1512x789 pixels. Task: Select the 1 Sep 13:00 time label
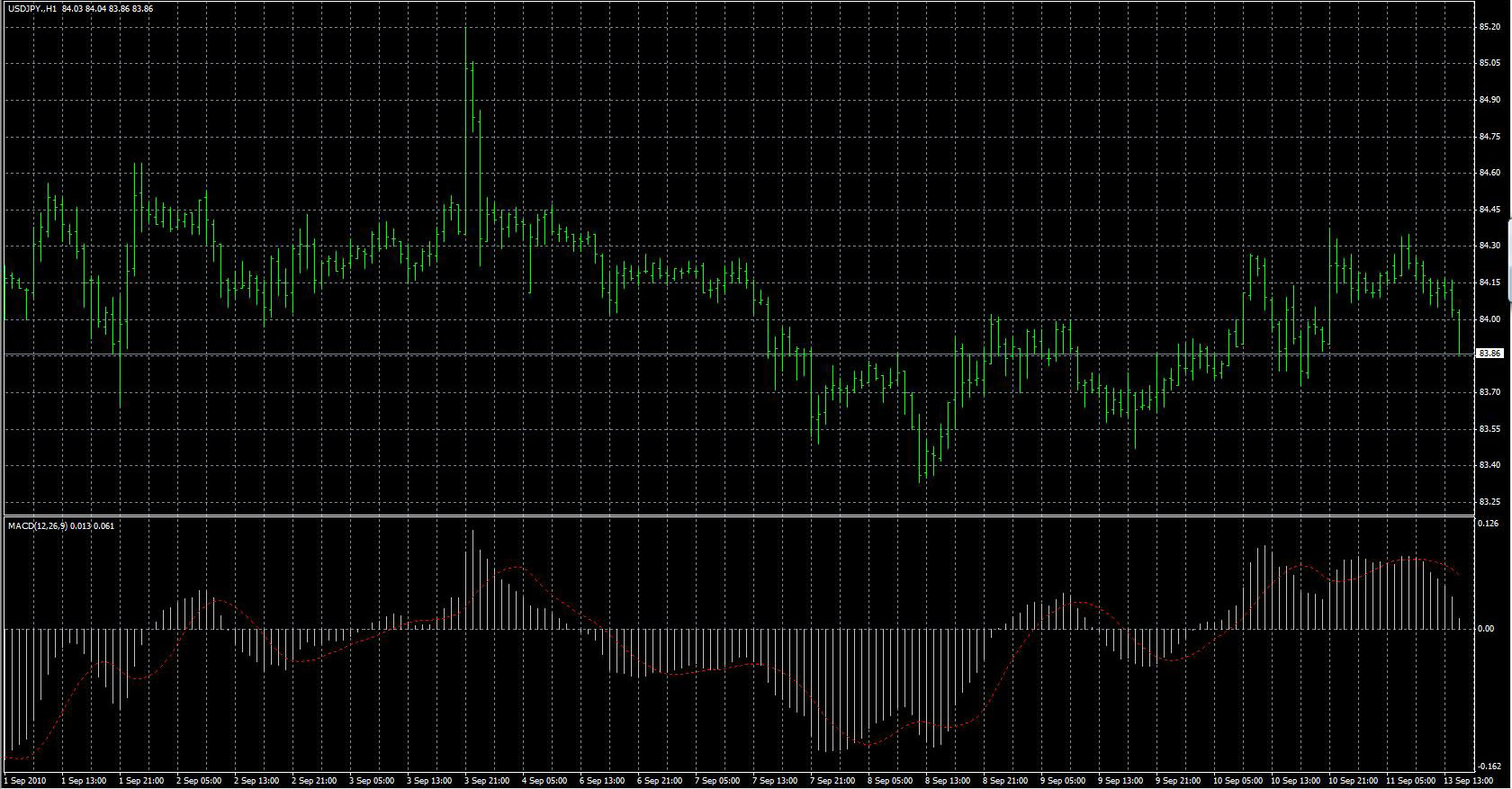point(84,781)
